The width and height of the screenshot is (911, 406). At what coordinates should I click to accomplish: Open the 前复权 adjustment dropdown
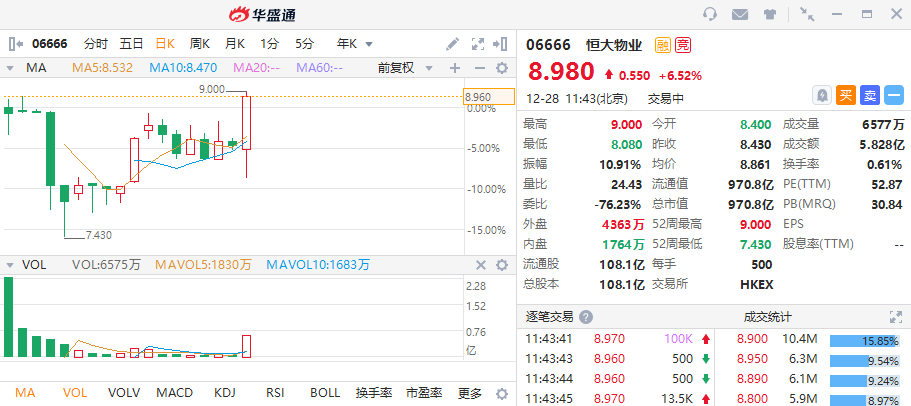(x=405, y=68)
